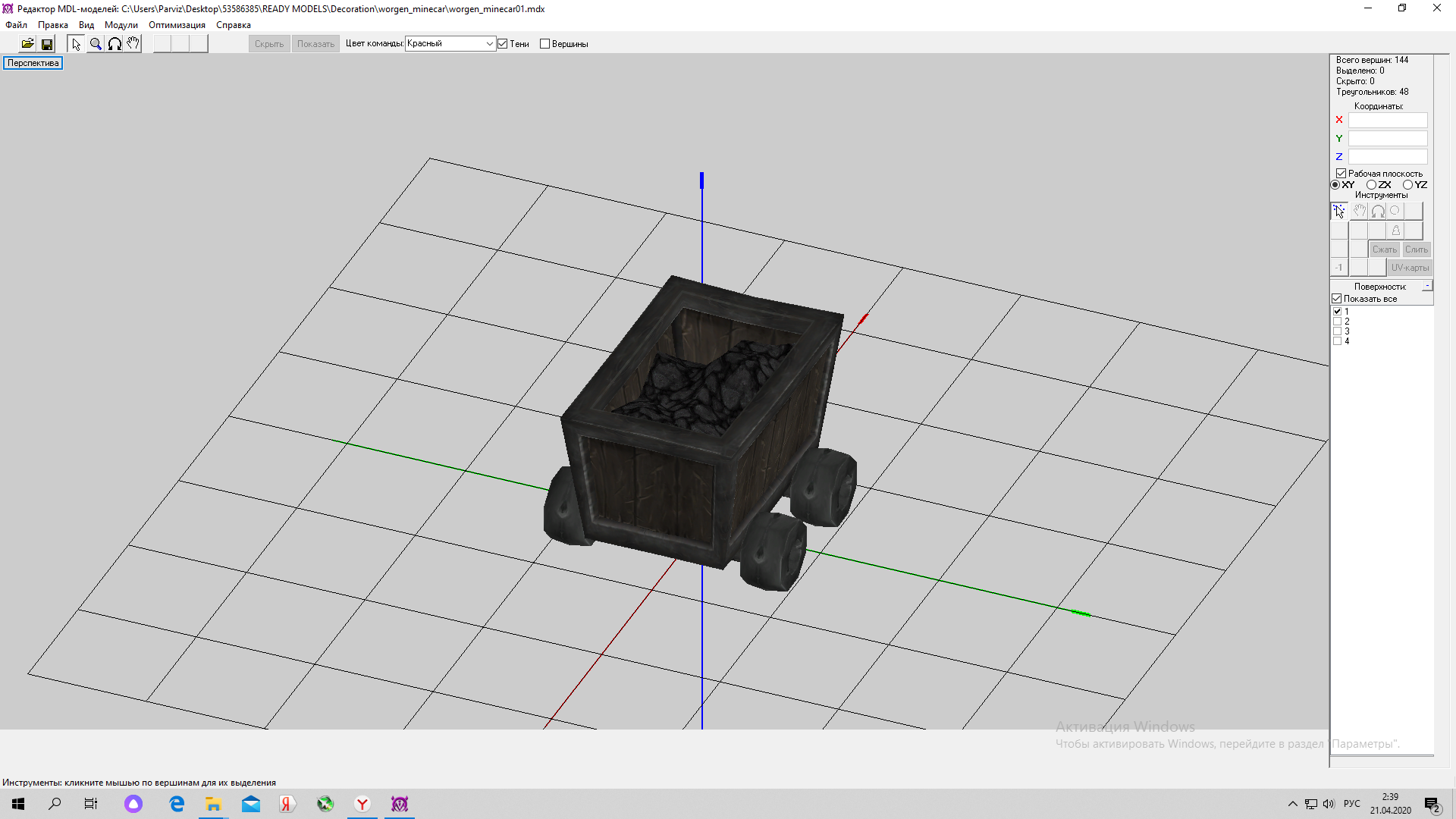Enable surface 2 checkbox in list
The height and width of the screenshot is (819, 1456).
(x=1338, y=322)
